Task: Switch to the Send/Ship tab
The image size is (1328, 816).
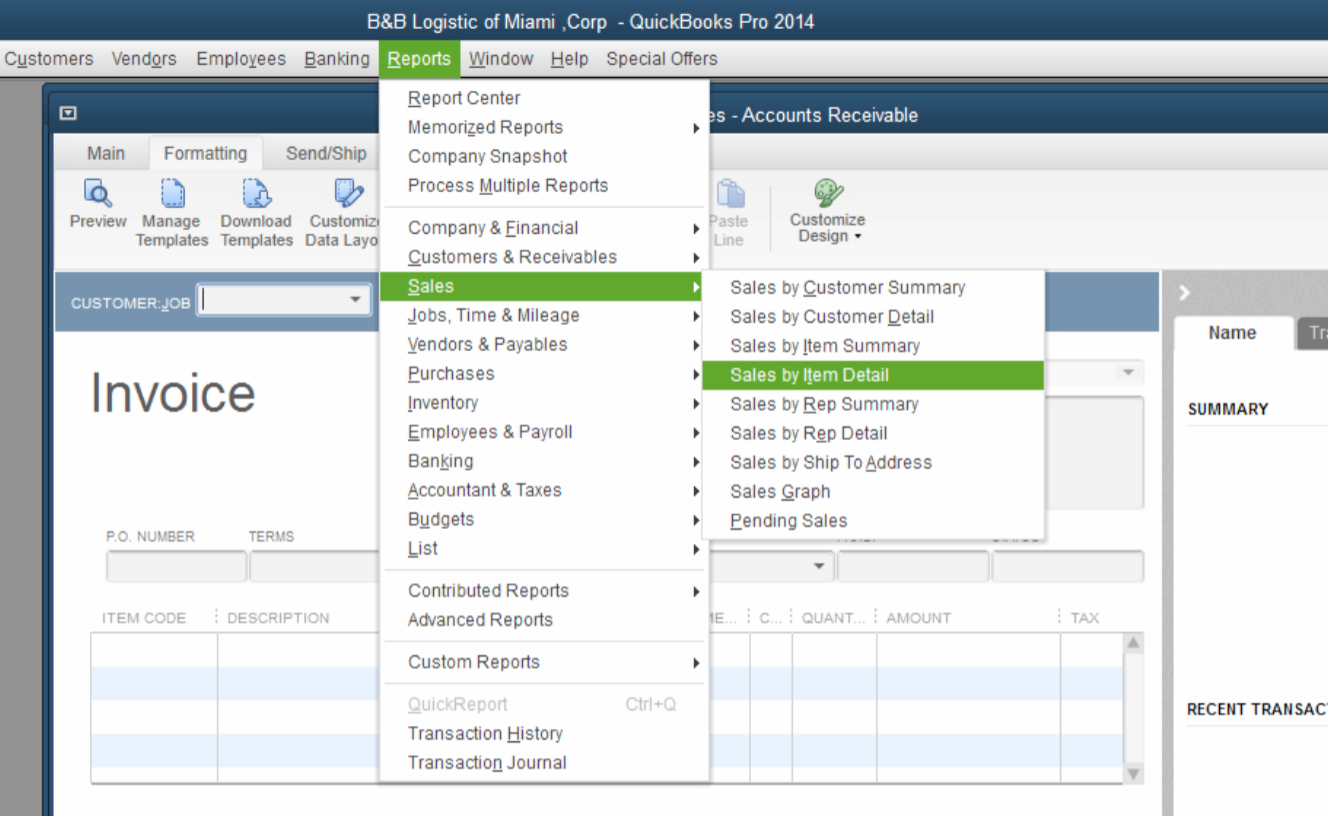Action: click(326, 153)
